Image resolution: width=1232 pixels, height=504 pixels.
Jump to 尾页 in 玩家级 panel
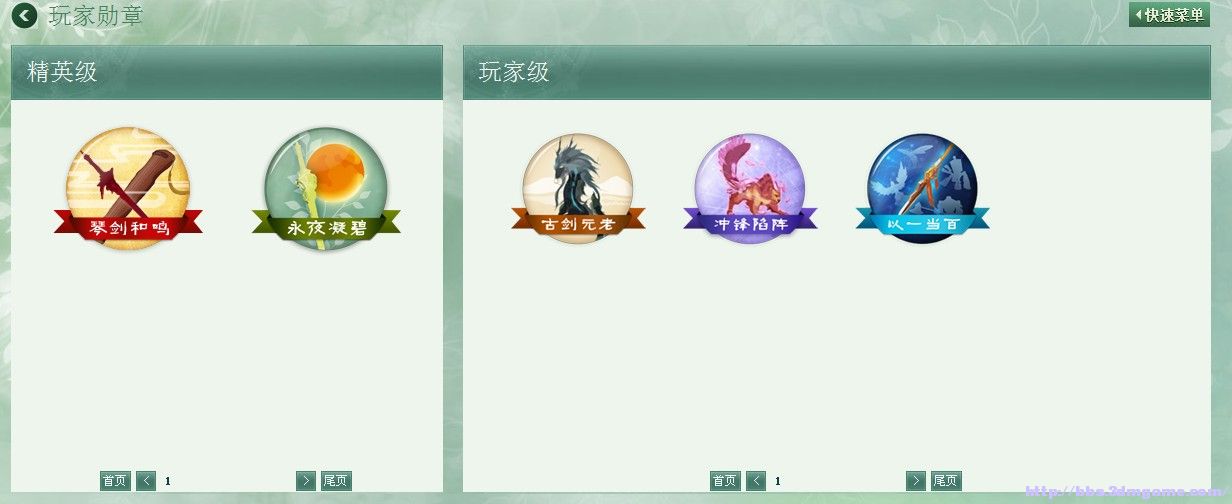click(946, 481)
